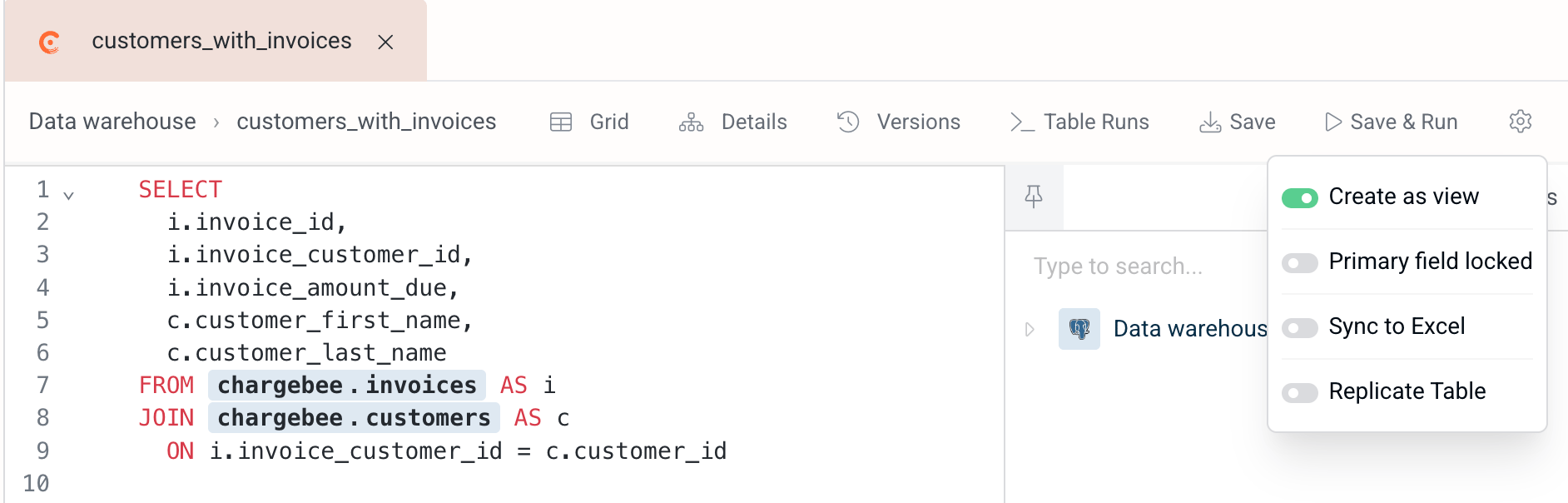
Task: Click the Primary field locked label
Action: (x=1431, y=261)
